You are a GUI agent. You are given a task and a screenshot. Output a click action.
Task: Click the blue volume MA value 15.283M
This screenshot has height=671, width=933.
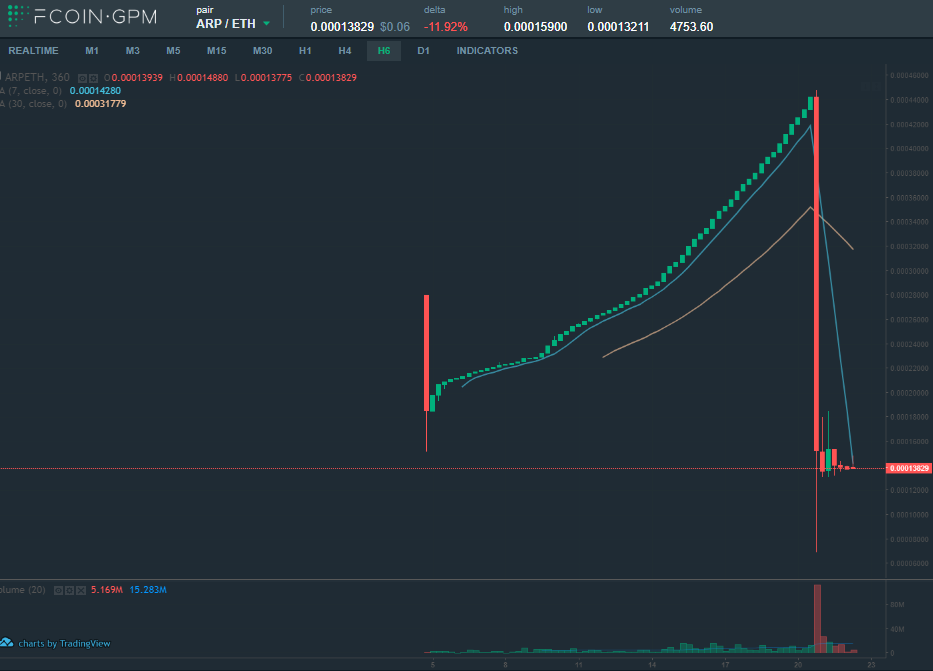coord(148,590)
